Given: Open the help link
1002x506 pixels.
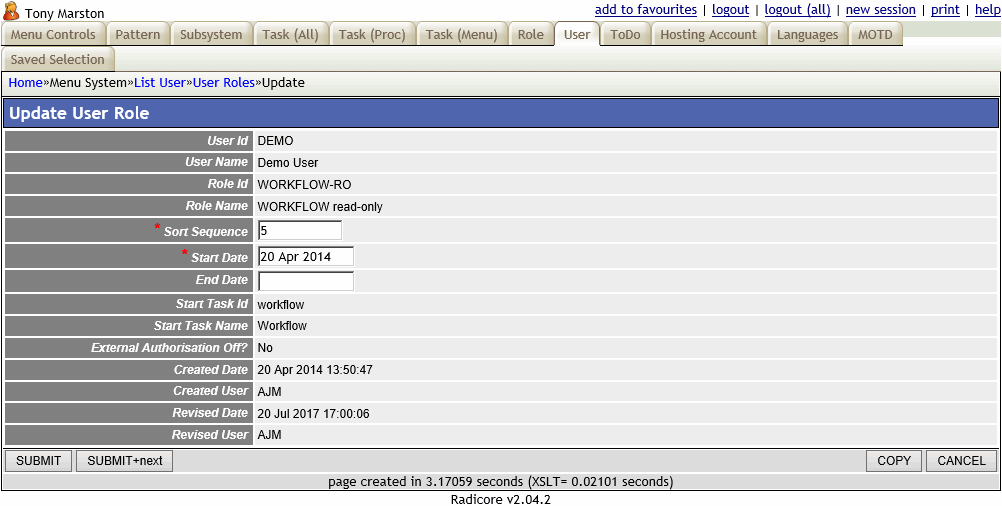Looking at the screenshot, I should pyautogui.click(x=987, y=10).
